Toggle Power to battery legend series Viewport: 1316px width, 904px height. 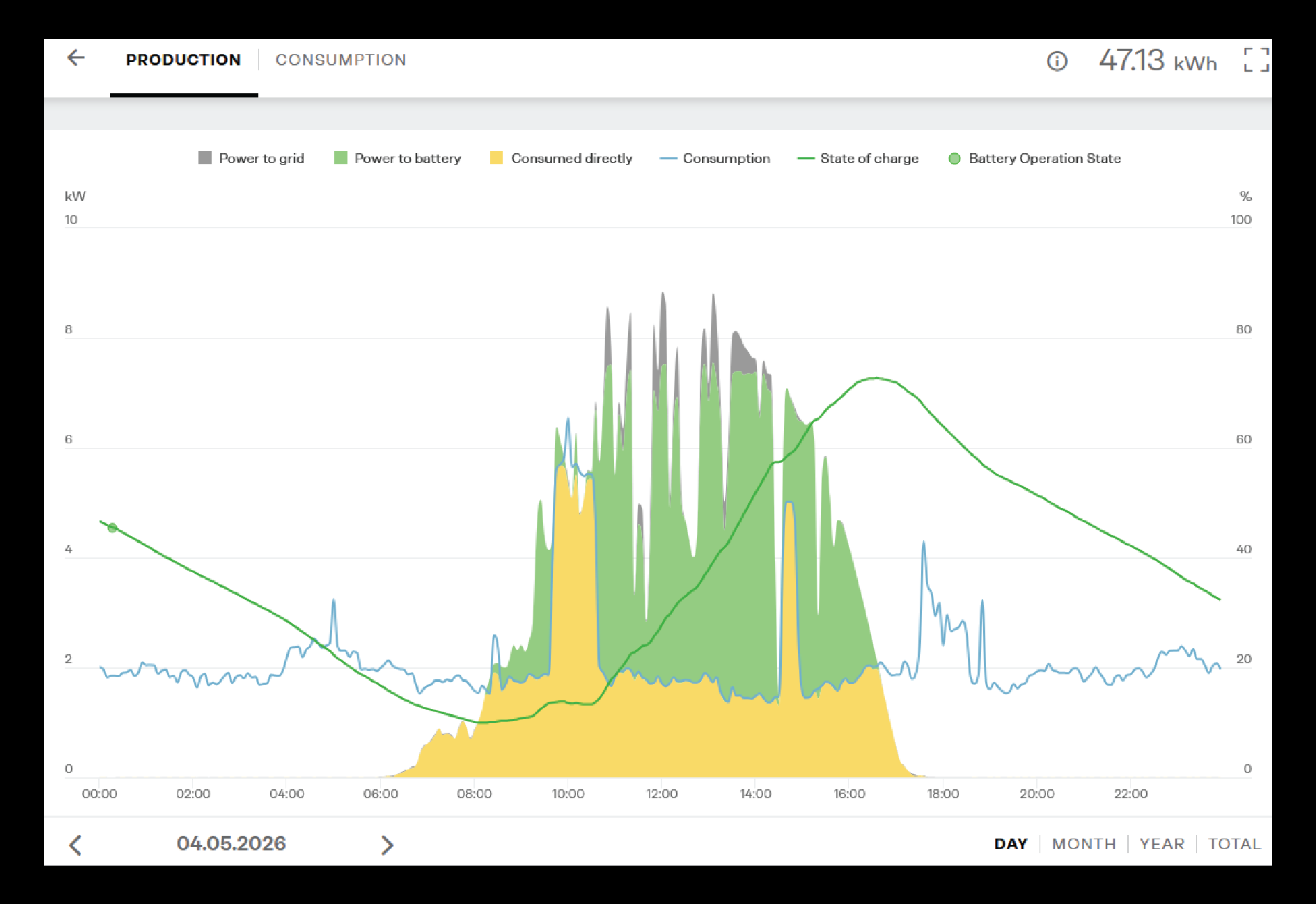point(398,158)
